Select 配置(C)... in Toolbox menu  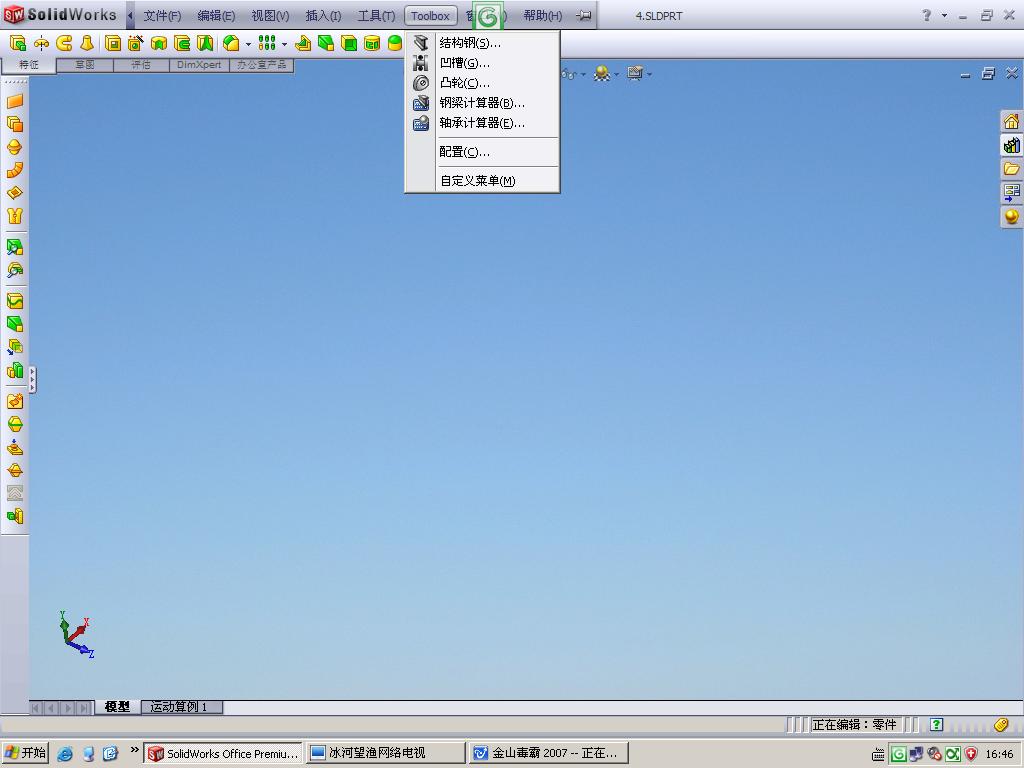pos(483,152)
